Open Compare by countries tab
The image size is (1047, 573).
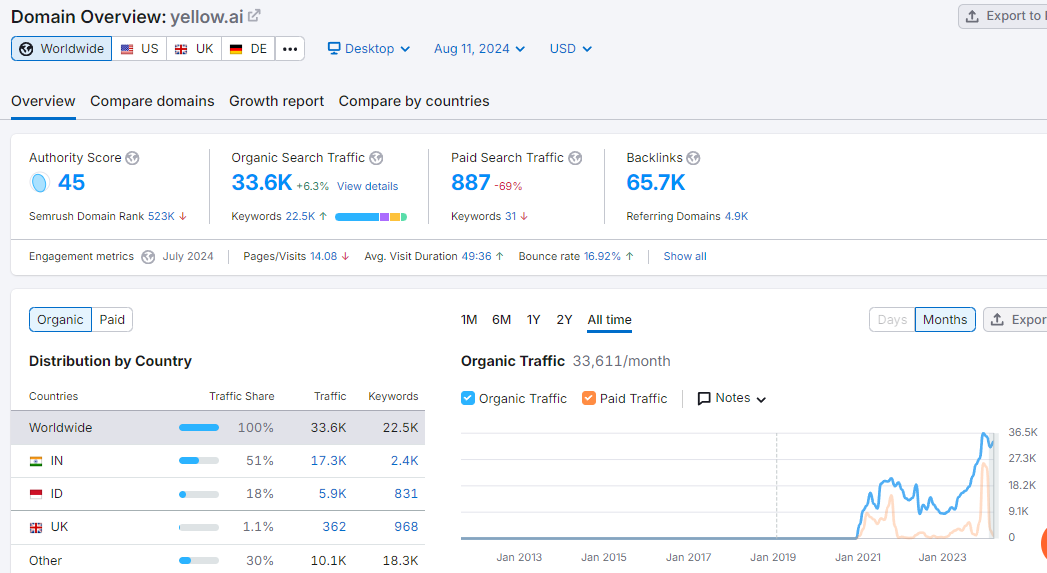[414, 102]
